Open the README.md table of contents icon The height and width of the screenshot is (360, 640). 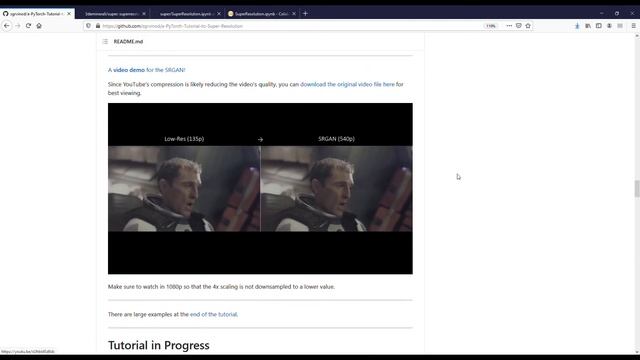(x=105, y=42)
